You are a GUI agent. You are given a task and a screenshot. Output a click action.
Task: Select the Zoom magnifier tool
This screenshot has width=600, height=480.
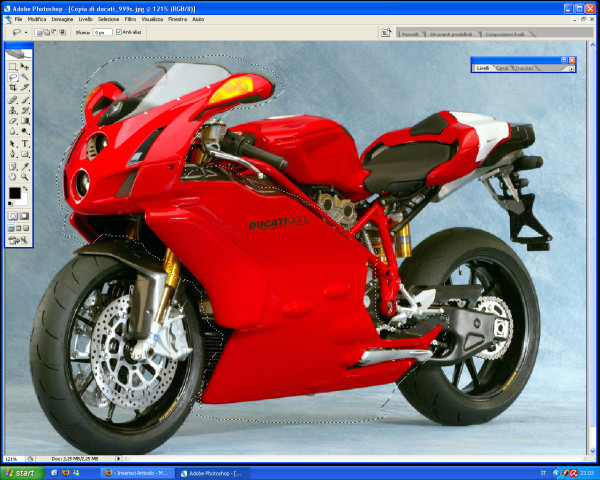(x=25, y=176)
